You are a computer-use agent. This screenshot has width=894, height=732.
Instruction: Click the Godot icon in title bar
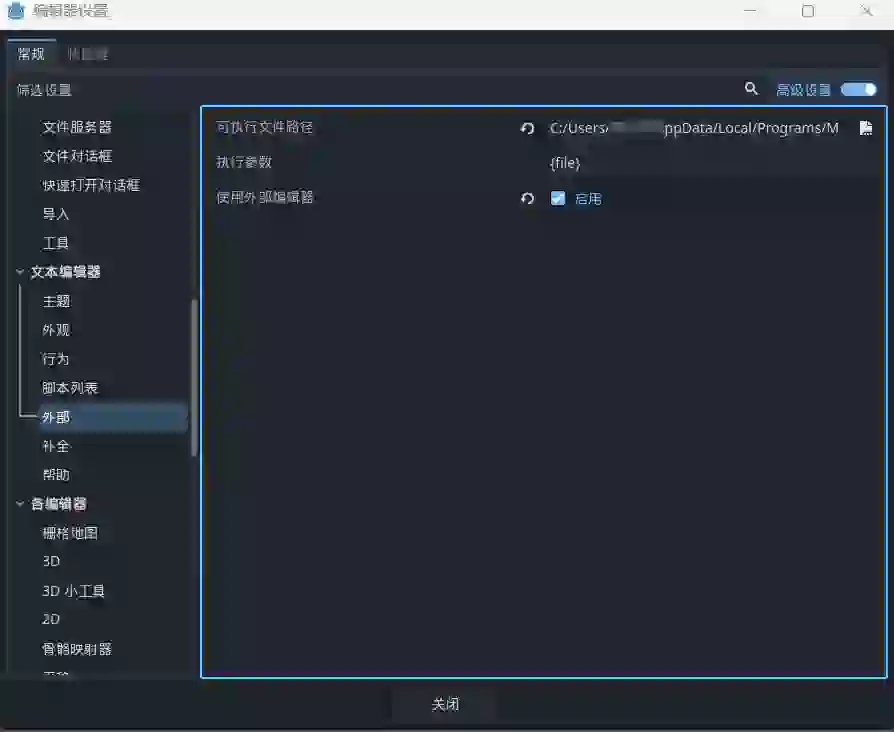pyautogui.click(x=16, y=11)
